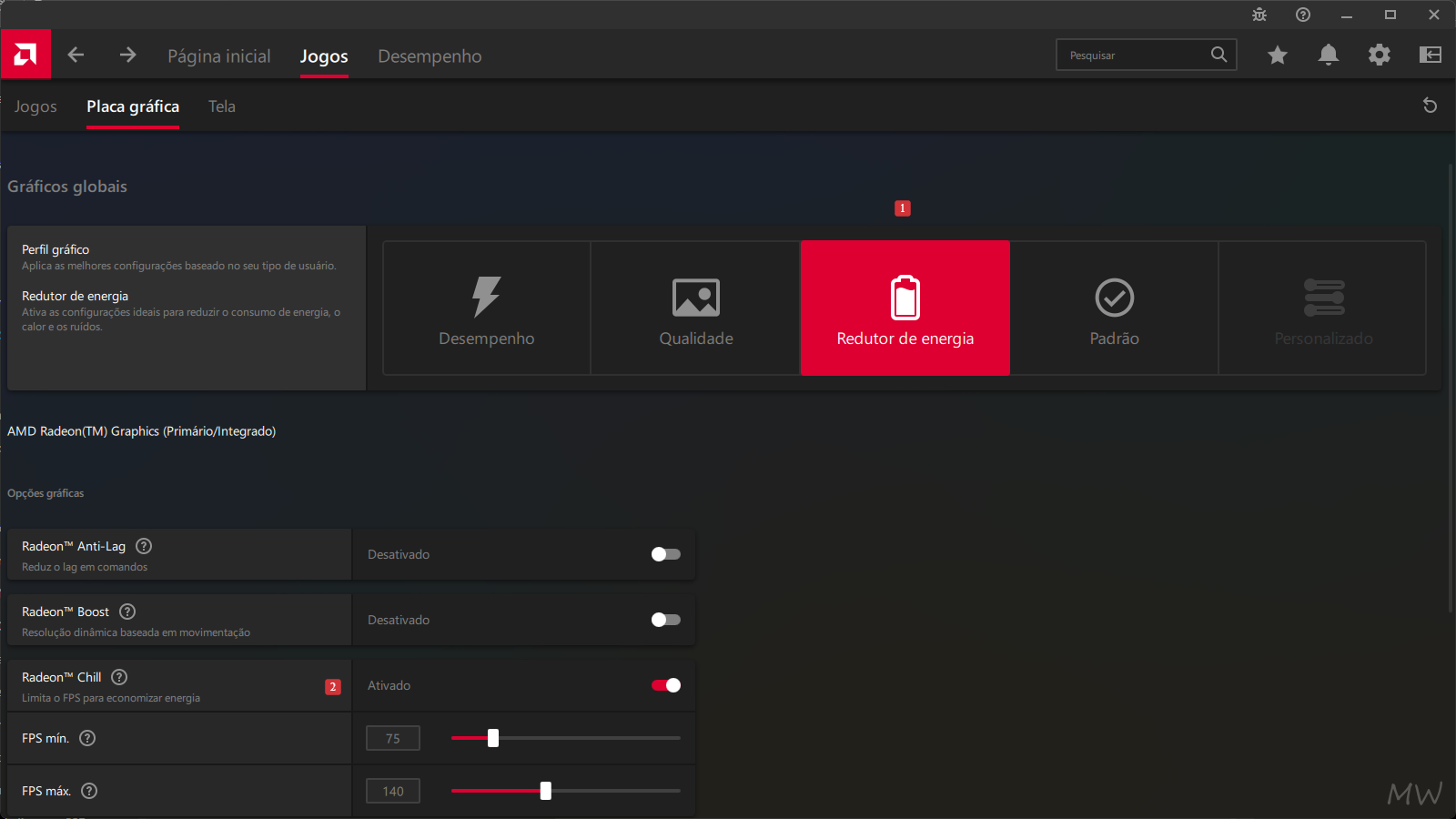This screenshot has width=1456, height=819.
Task: Open the Tela tab
Action: 222,106
